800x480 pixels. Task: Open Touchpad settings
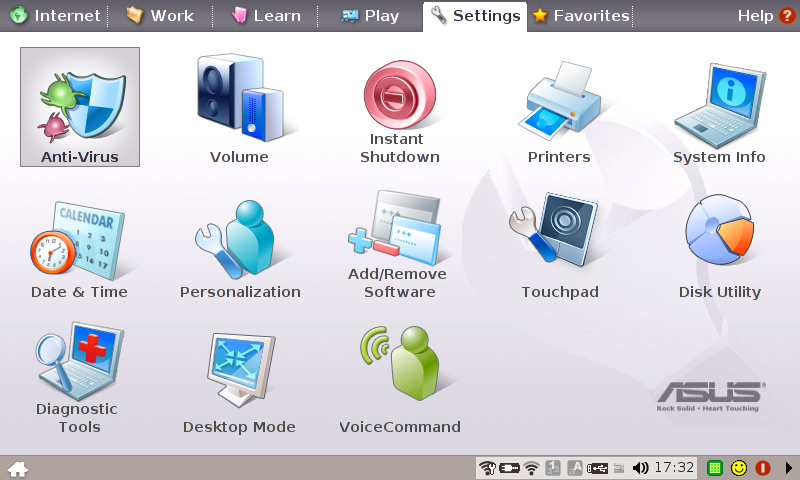click(560, 246)
